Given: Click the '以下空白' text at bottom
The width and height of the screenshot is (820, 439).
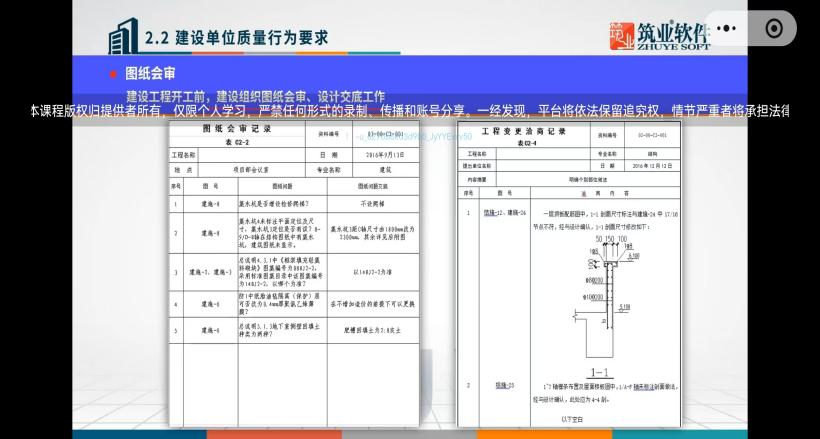Looking at the screenshot, I should [572, 420].
